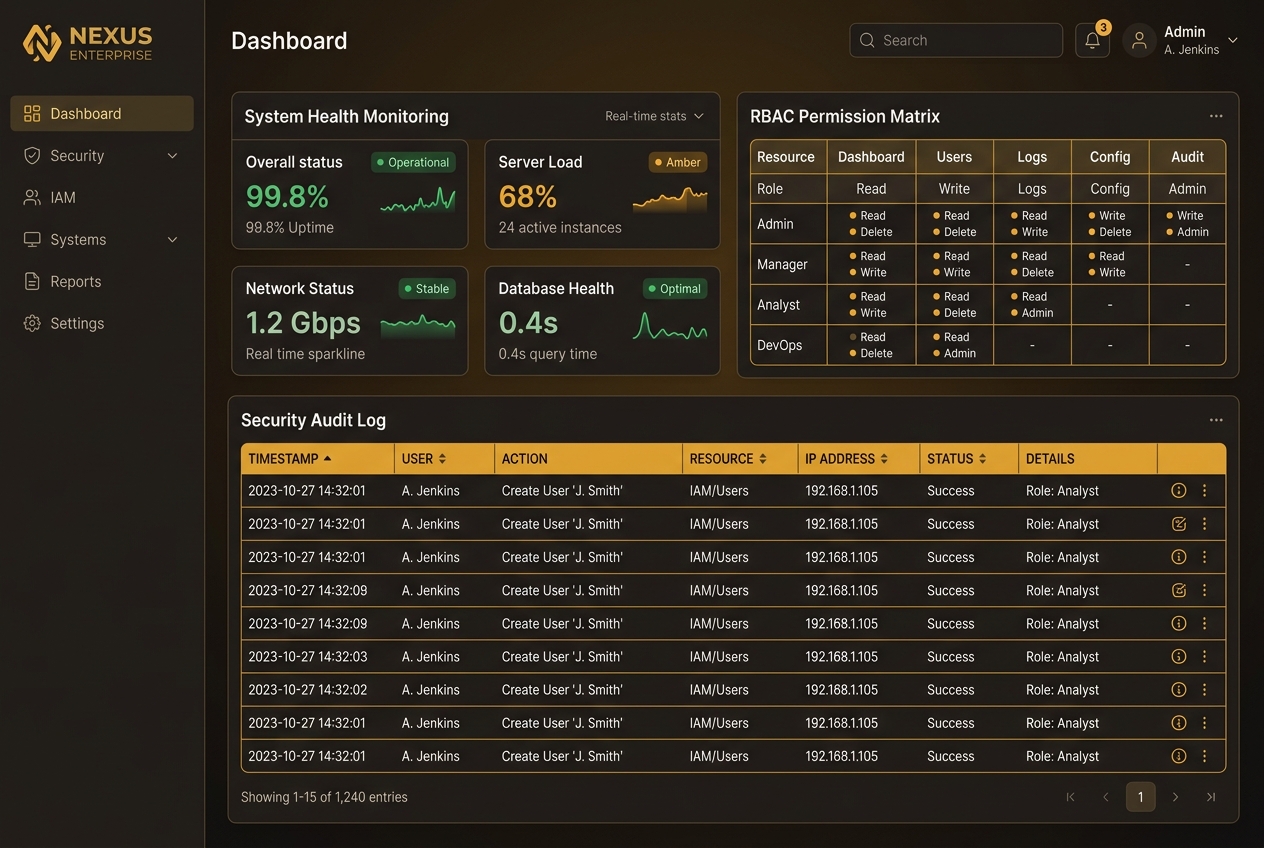Screen dimensions: 1264x848
Task: Open kebab menu on 14:32:02 log row
Action: 1205,690
